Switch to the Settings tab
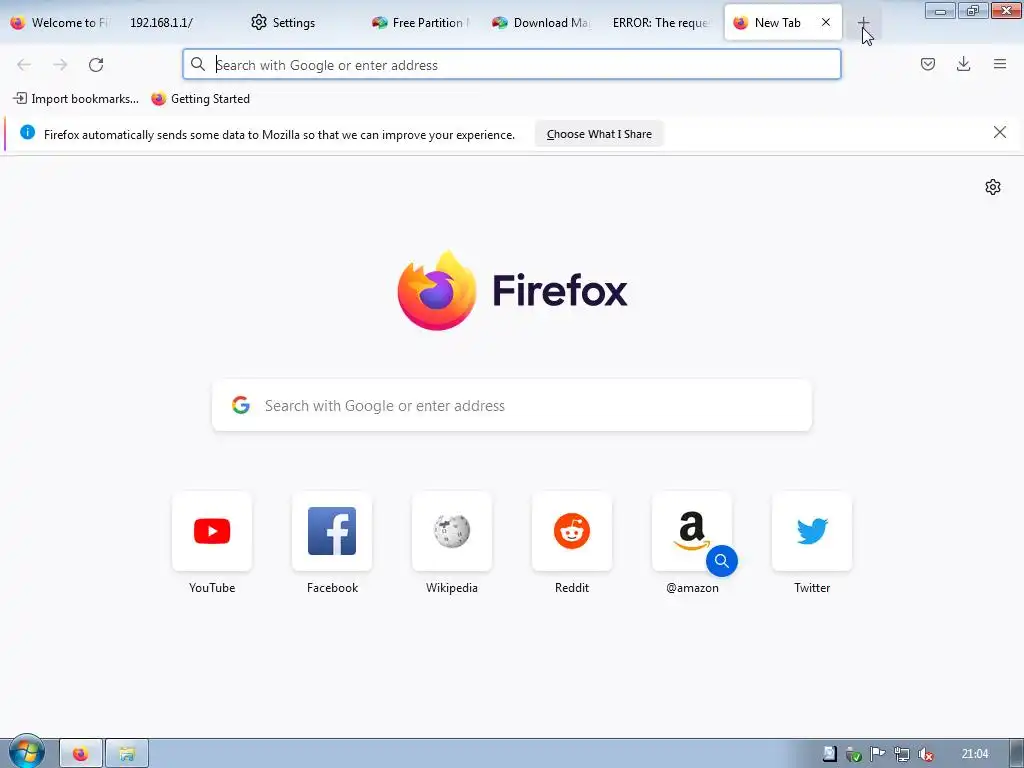Viewport: 1024px width, 768px height. [300, 23]
